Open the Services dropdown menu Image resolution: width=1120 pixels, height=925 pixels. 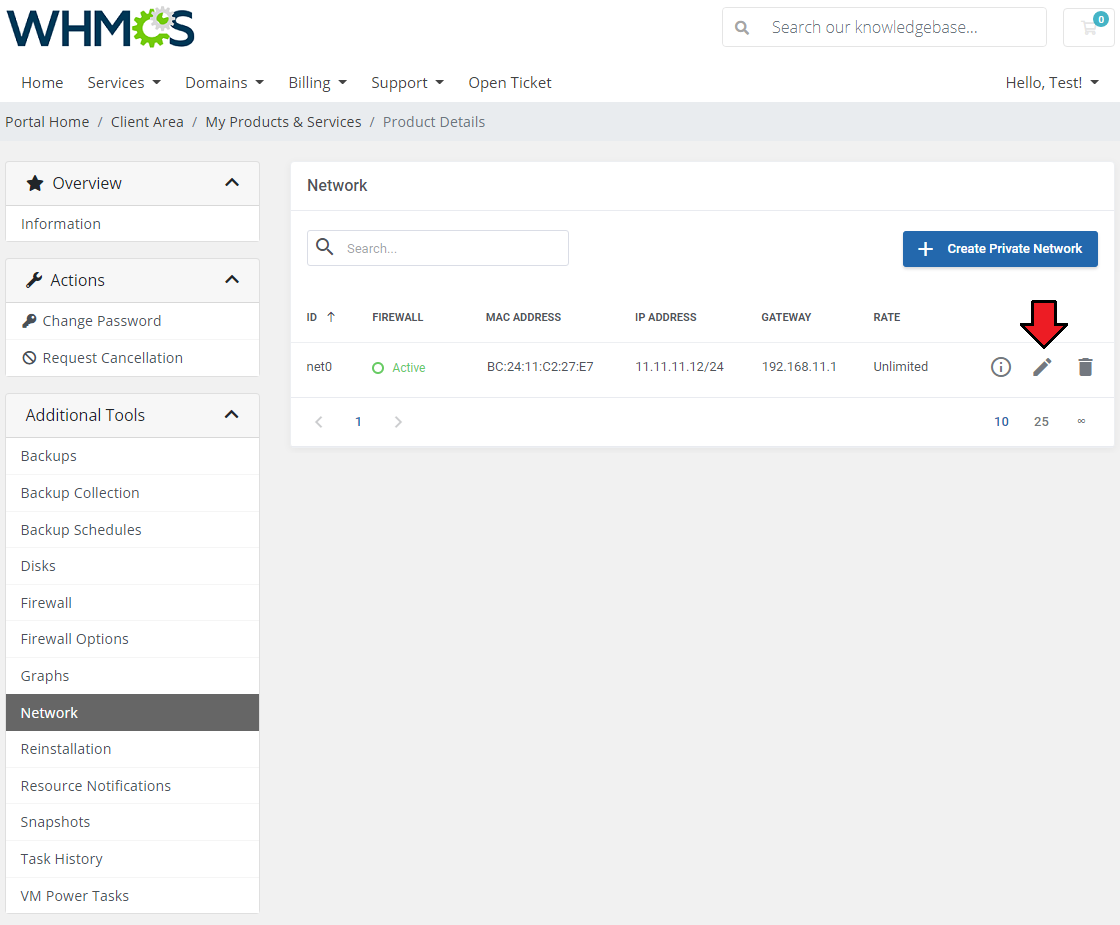click(x=124, y=83)
